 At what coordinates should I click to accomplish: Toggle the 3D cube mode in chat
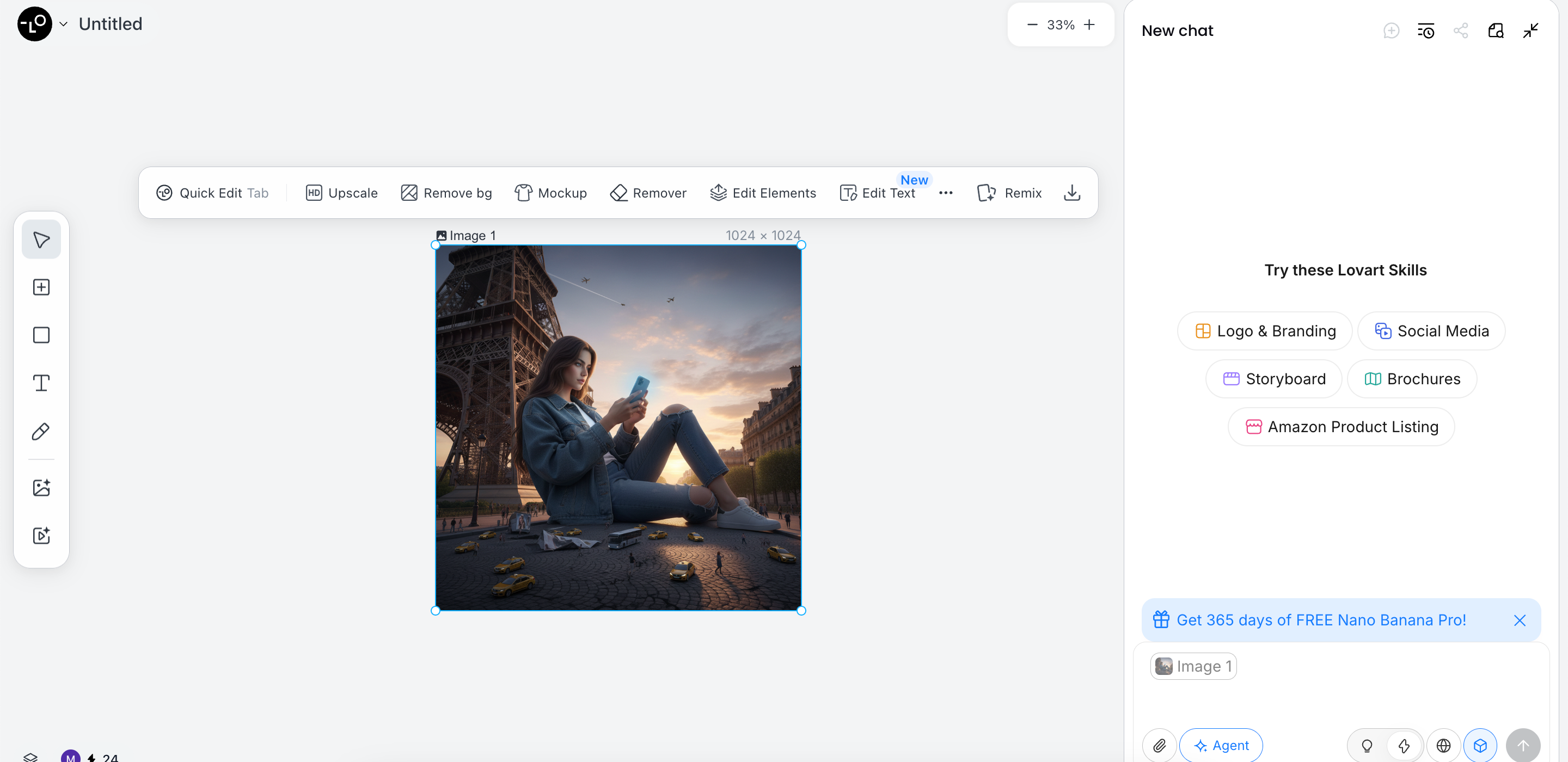(x=1481, y=745)
